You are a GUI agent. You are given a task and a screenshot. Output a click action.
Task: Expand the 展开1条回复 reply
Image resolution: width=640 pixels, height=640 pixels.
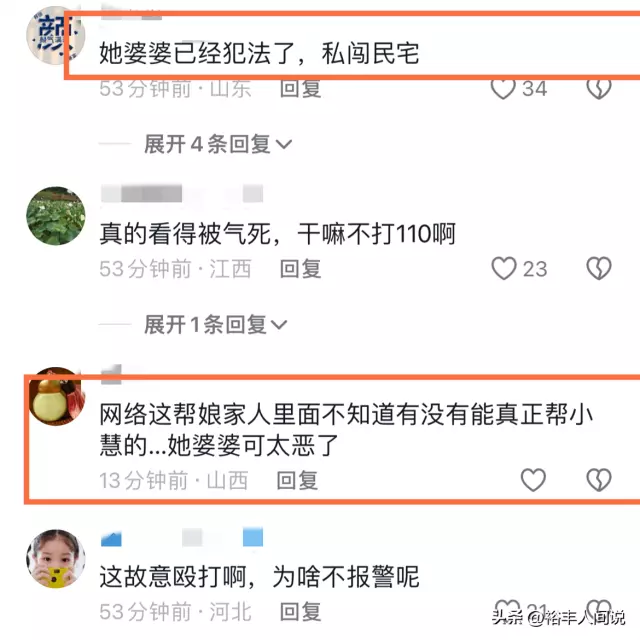[x=216, y=324]
